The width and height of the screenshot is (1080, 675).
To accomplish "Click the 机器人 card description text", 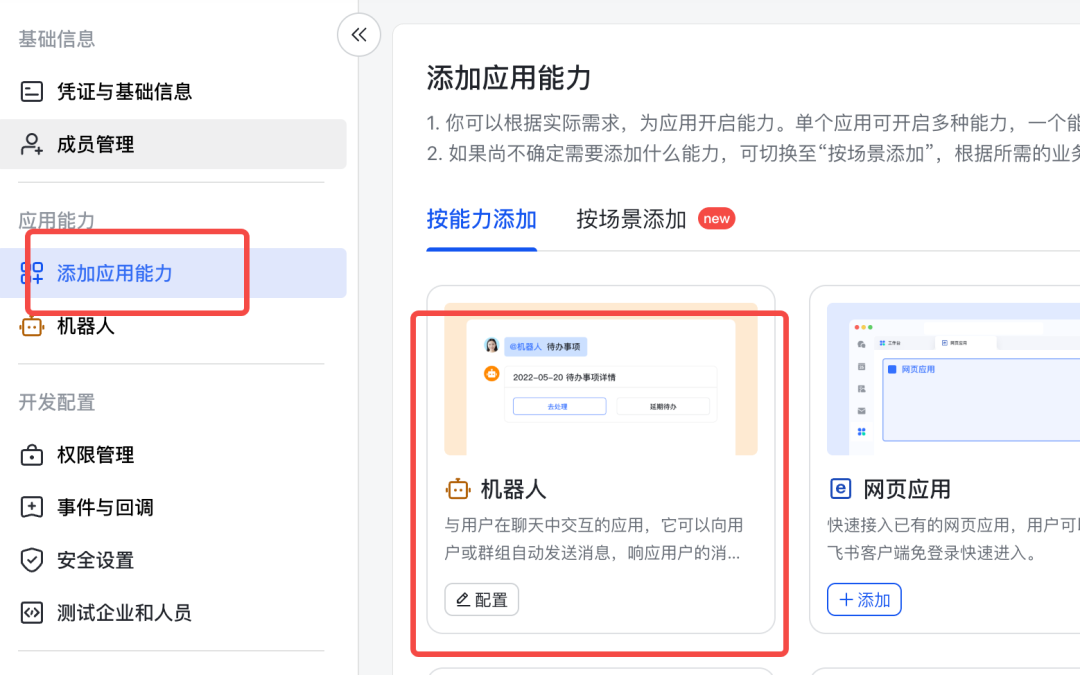I will (594, 539).
